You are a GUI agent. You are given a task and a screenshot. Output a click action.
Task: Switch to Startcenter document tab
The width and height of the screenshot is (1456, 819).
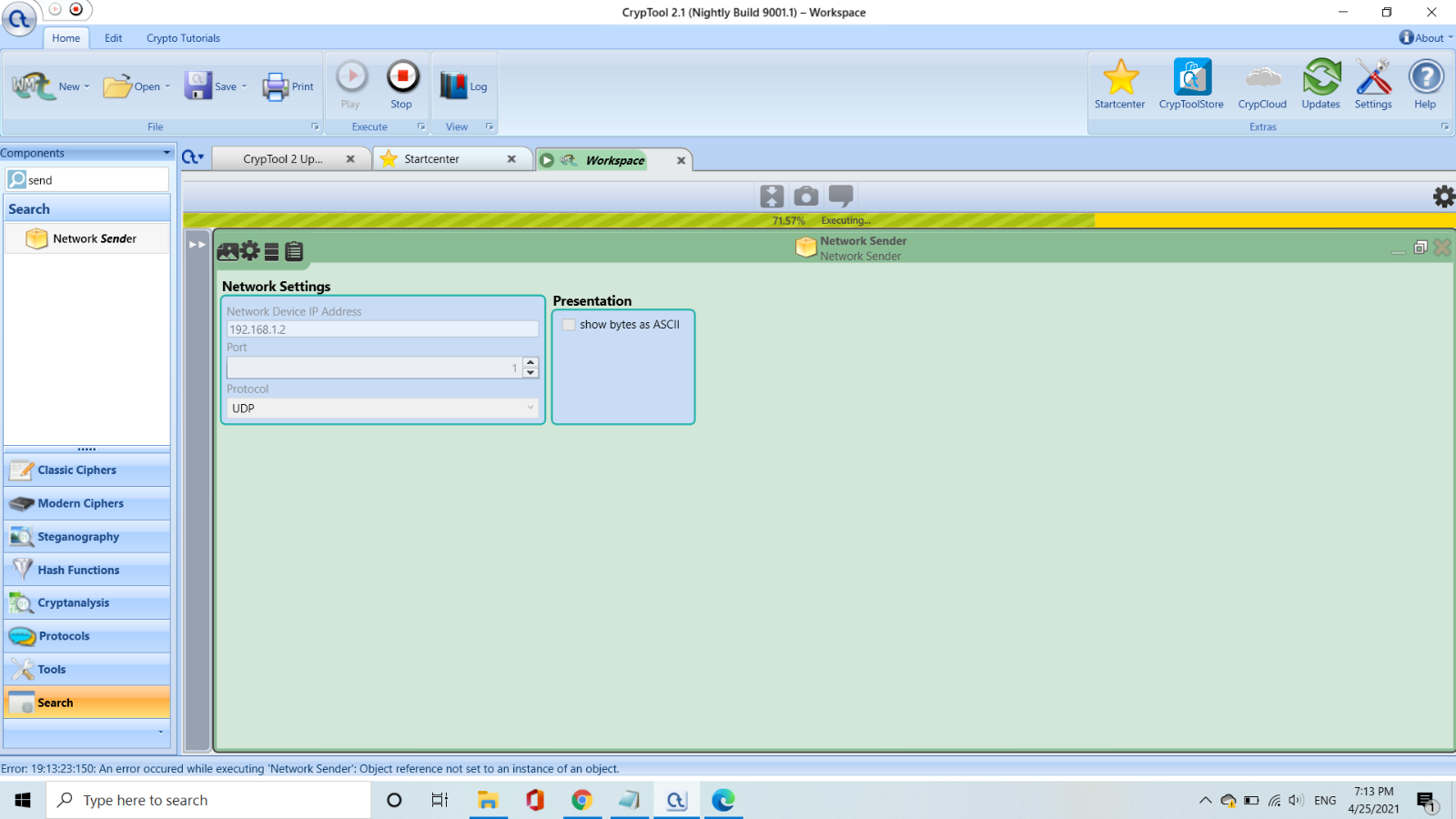(x=432, y=159)
